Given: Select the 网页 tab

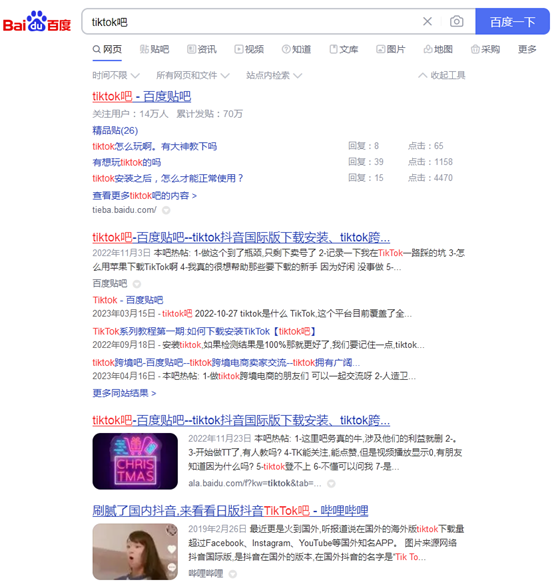Looking at the screenshot, I should 107,49.
